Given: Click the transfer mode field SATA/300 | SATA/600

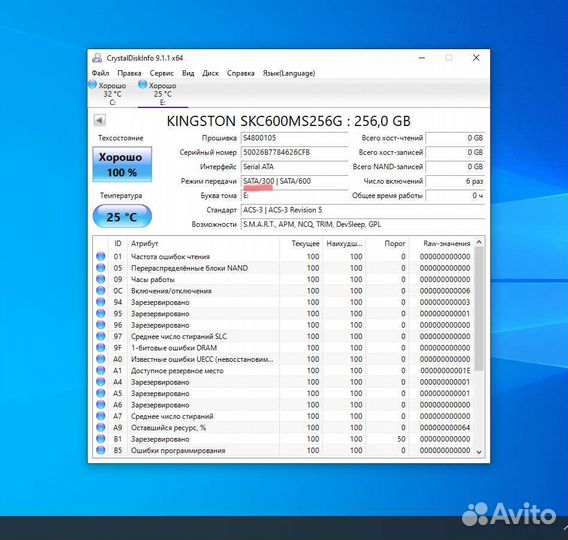Looking at the screenshot, I should (x=294, y=181).
